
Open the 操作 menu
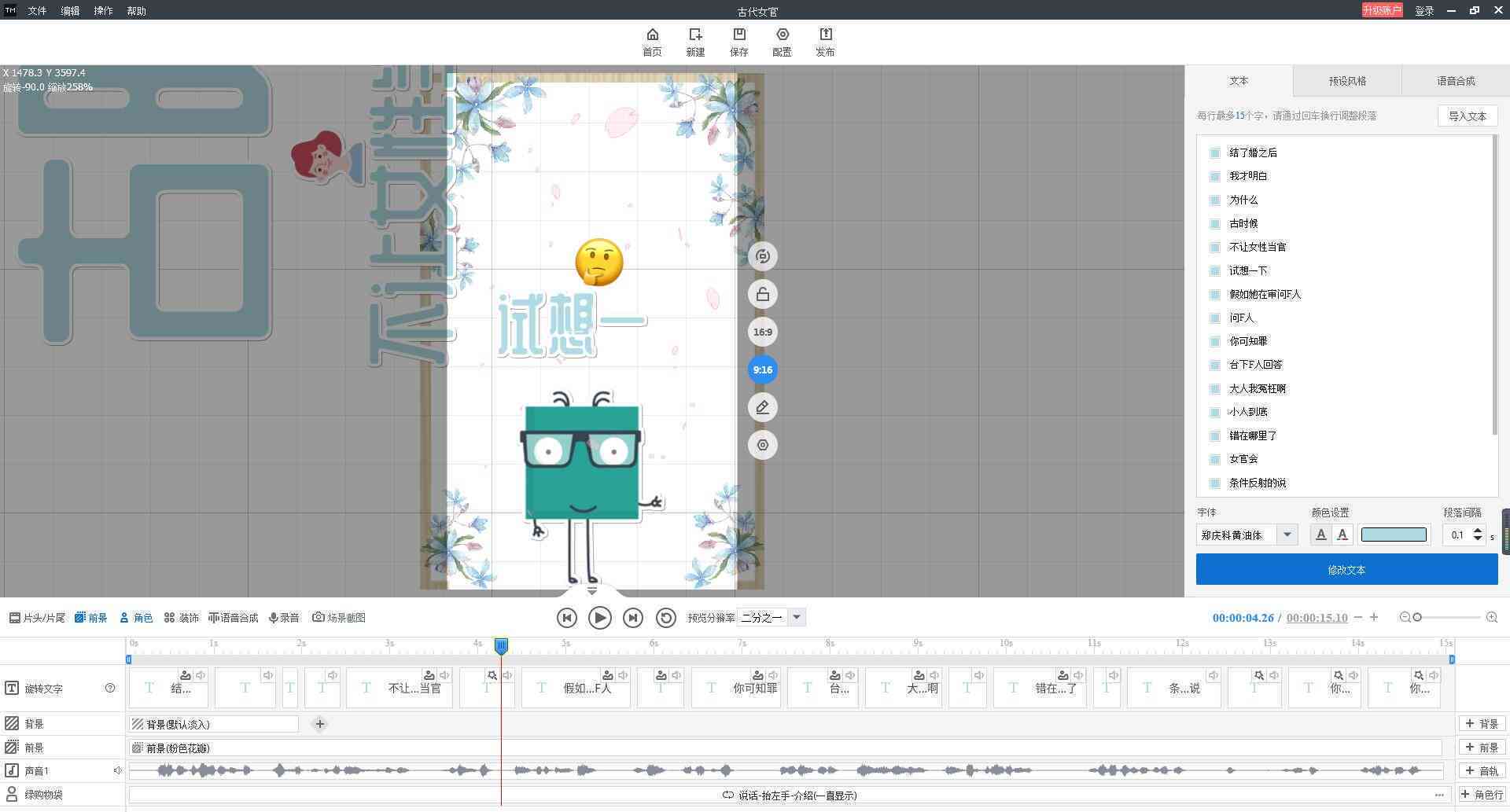click(103, 11)
